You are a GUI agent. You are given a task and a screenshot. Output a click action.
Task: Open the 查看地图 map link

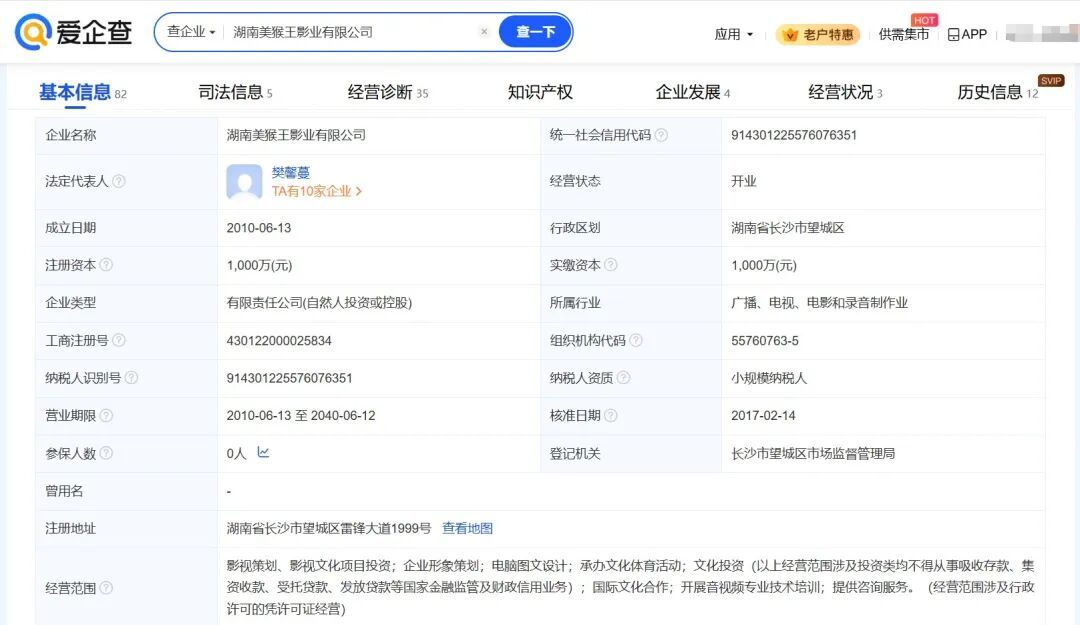click(x=467, y=529)
